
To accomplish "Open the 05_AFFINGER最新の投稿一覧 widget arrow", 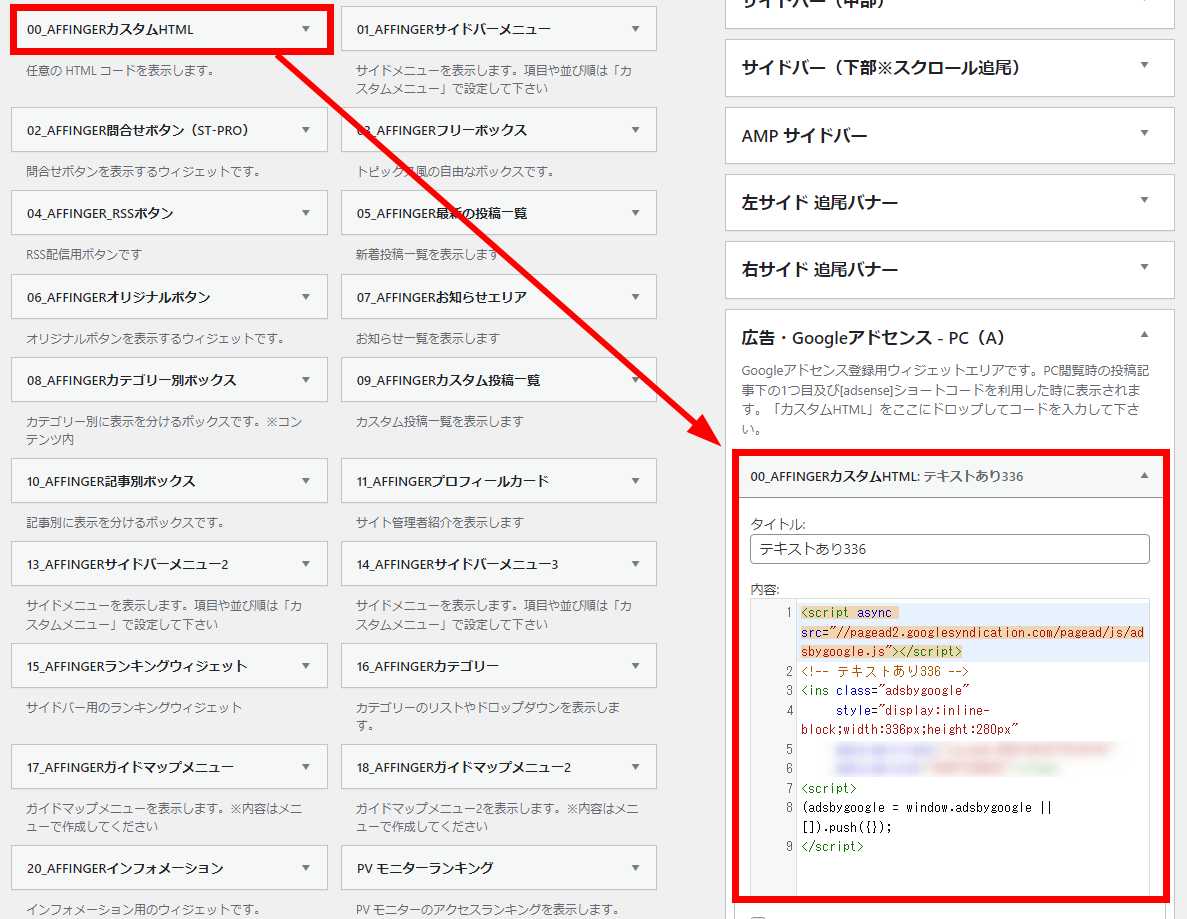I will click(x=635, y=213).
